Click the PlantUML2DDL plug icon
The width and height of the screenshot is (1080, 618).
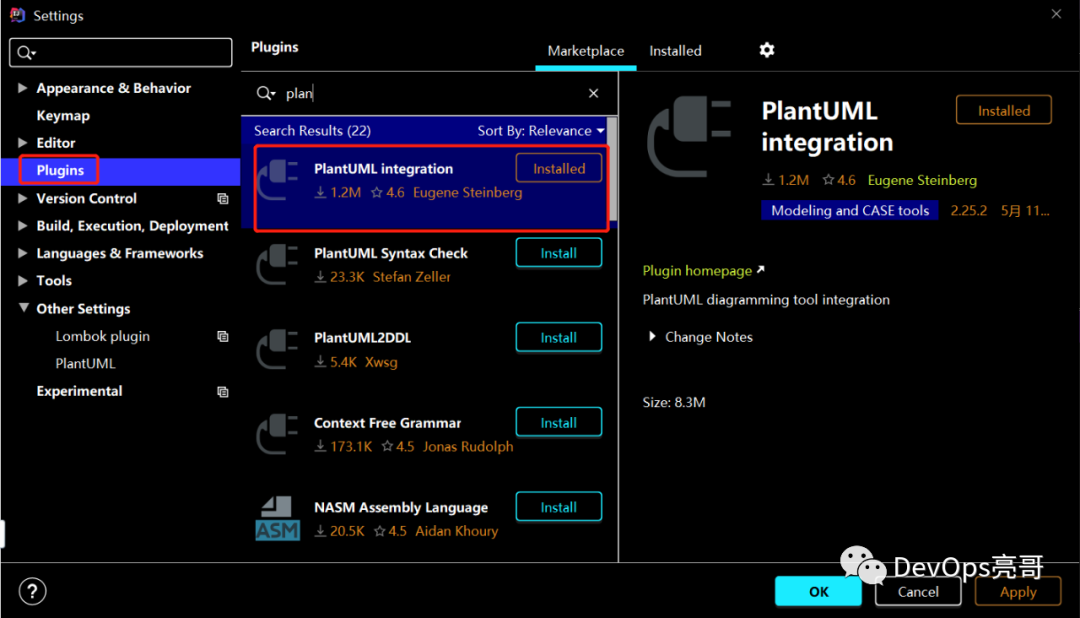click(x=278, y=349)
